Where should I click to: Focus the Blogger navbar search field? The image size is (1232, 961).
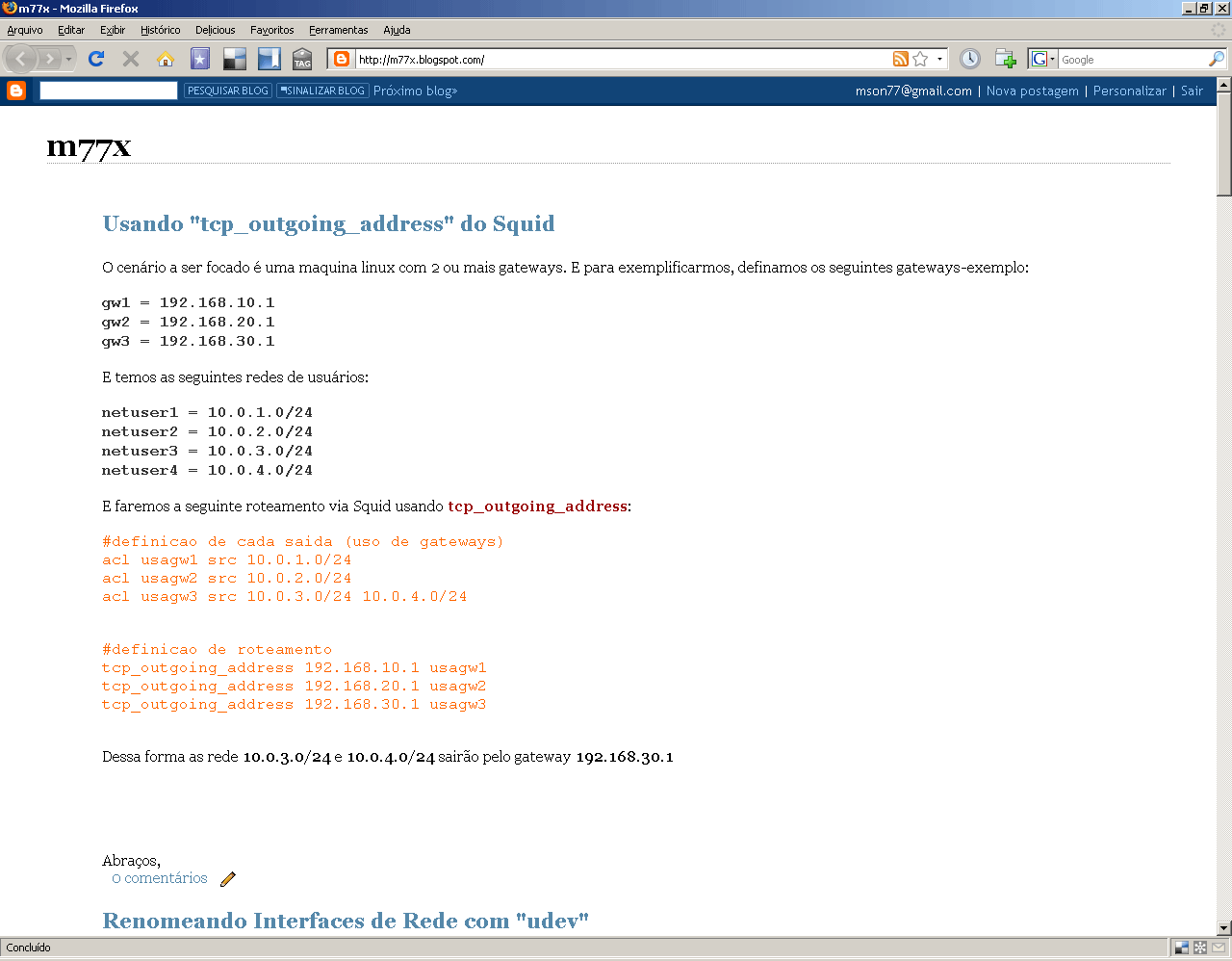click(109, 91)
